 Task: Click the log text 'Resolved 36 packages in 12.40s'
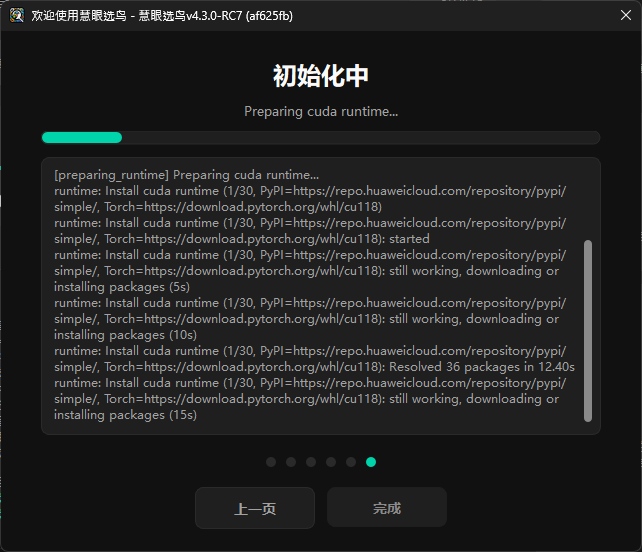coord(482,367)
